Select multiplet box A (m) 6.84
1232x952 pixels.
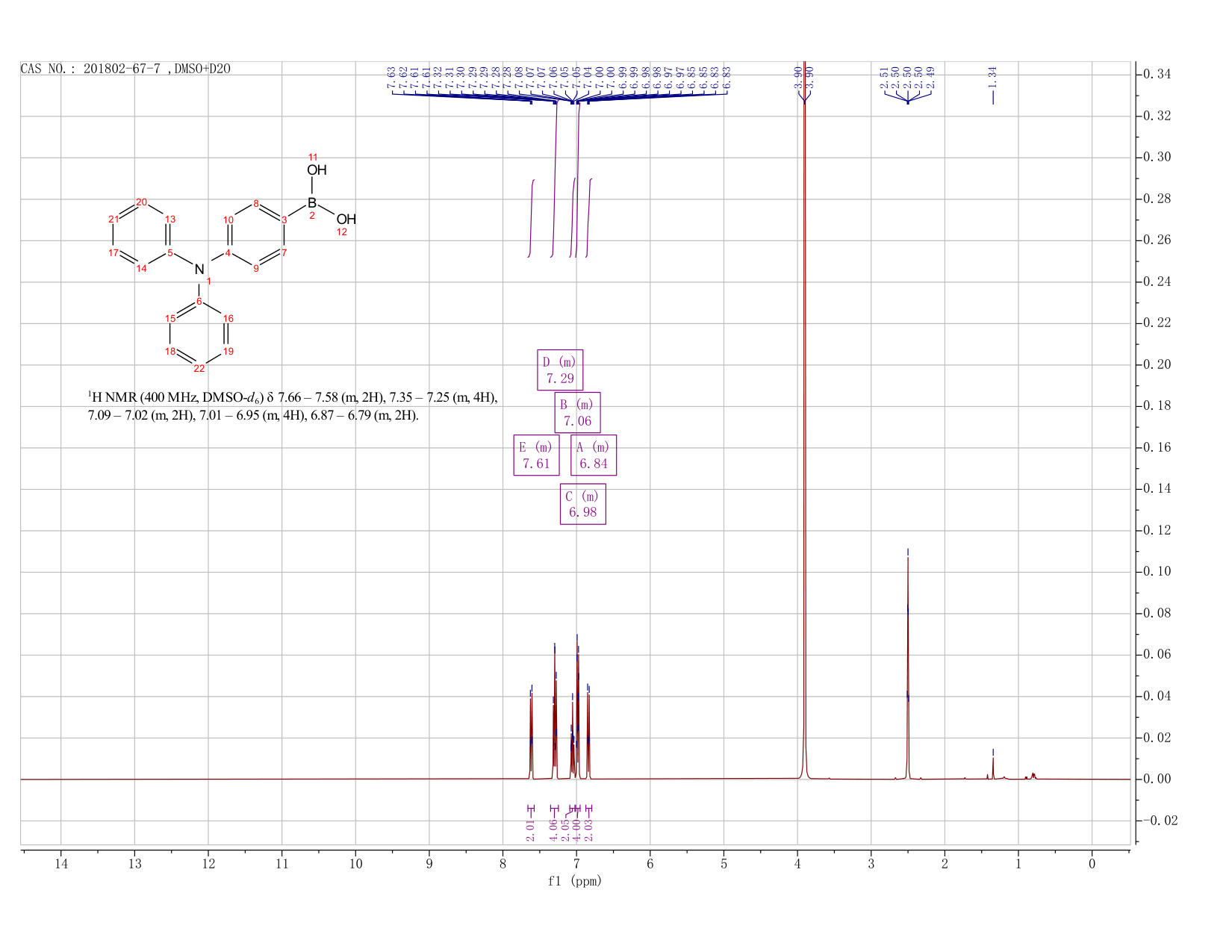pyautogui.click(x=594, y=455)
